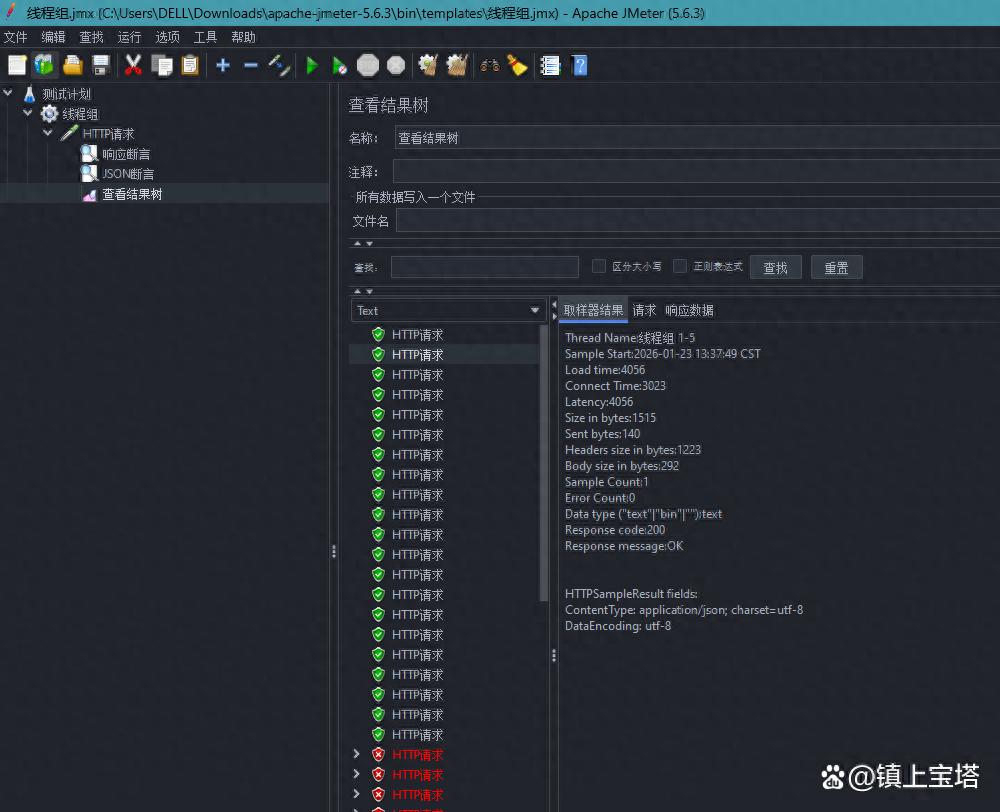Viewport: 1000px width, 812px height.
Task: Select the HTTP请求 sampler pipette icon
Action: coord(70,133)
